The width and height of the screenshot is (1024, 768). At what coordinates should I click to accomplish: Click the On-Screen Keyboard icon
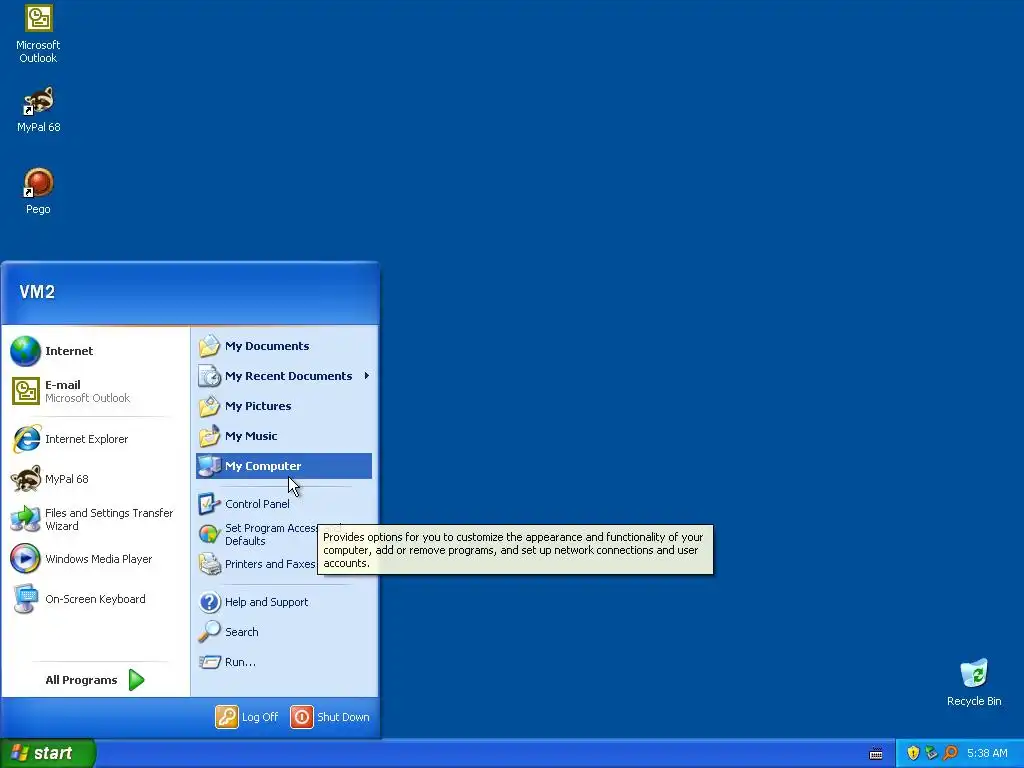pyautogui.click(x=26, y=599)
